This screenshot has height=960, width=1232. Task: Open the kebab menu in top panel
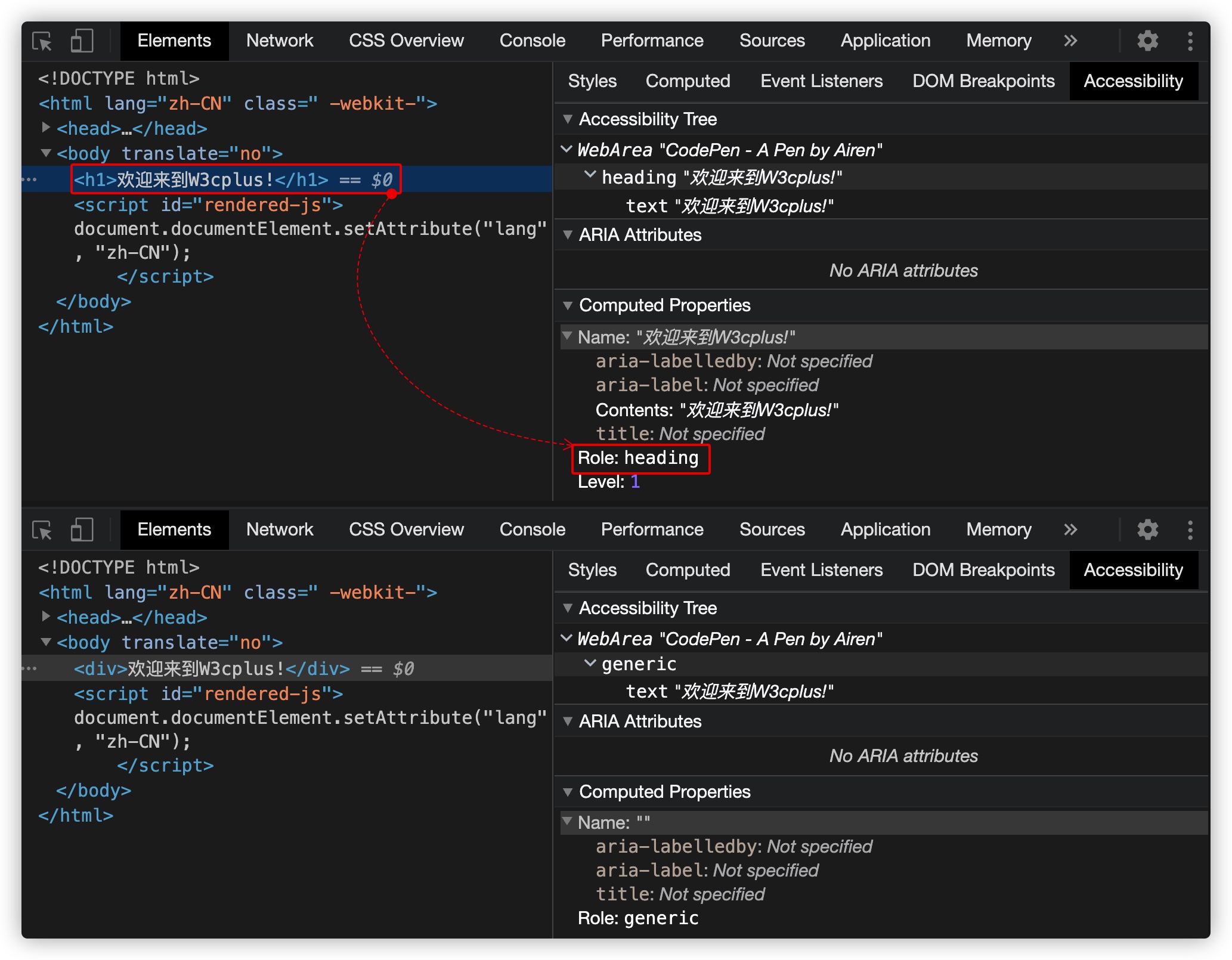1190,41
